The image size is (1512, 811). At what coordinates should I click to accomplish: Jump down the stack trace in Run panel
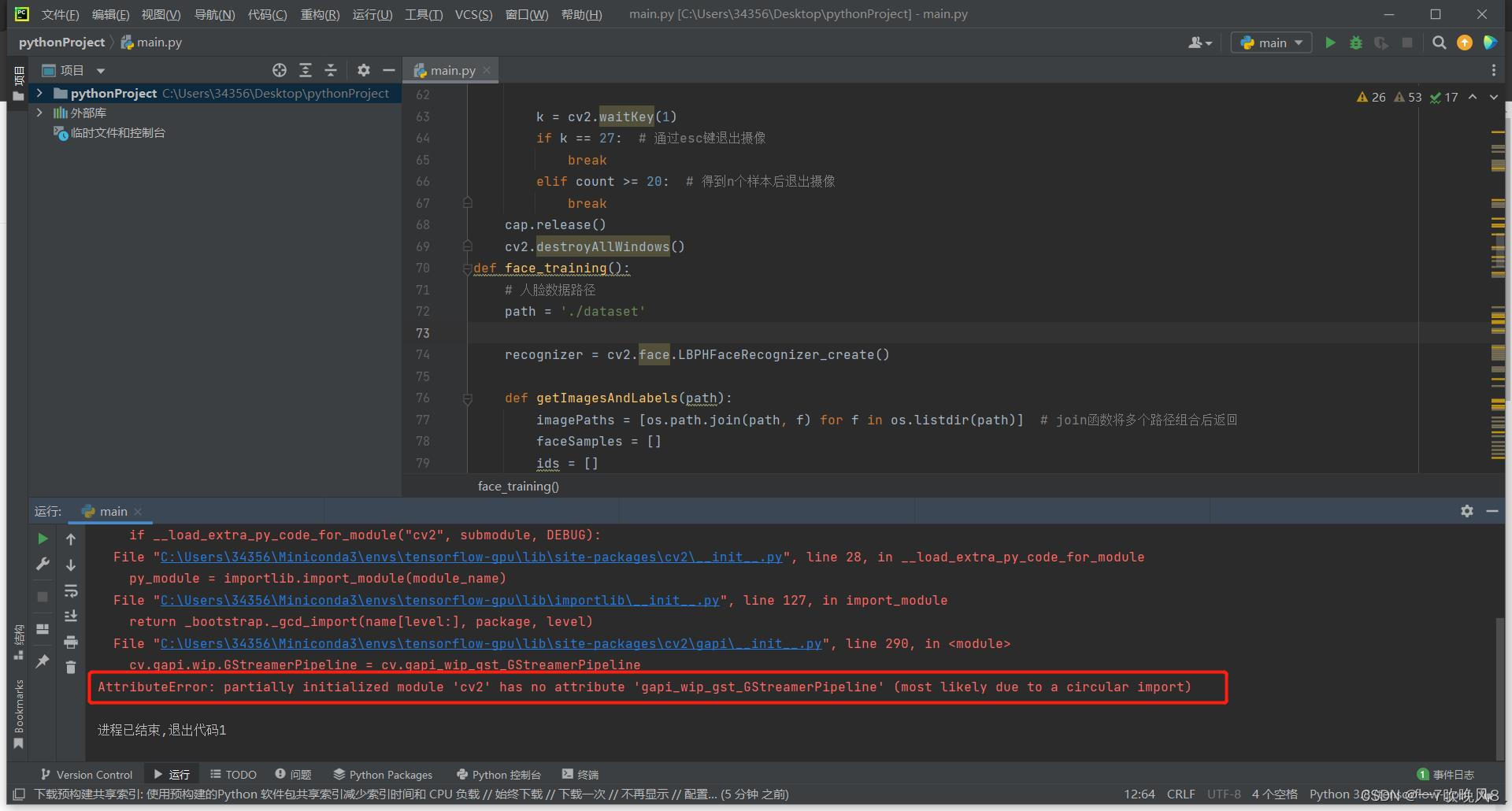pyautogui.click(x=71, y=565)
